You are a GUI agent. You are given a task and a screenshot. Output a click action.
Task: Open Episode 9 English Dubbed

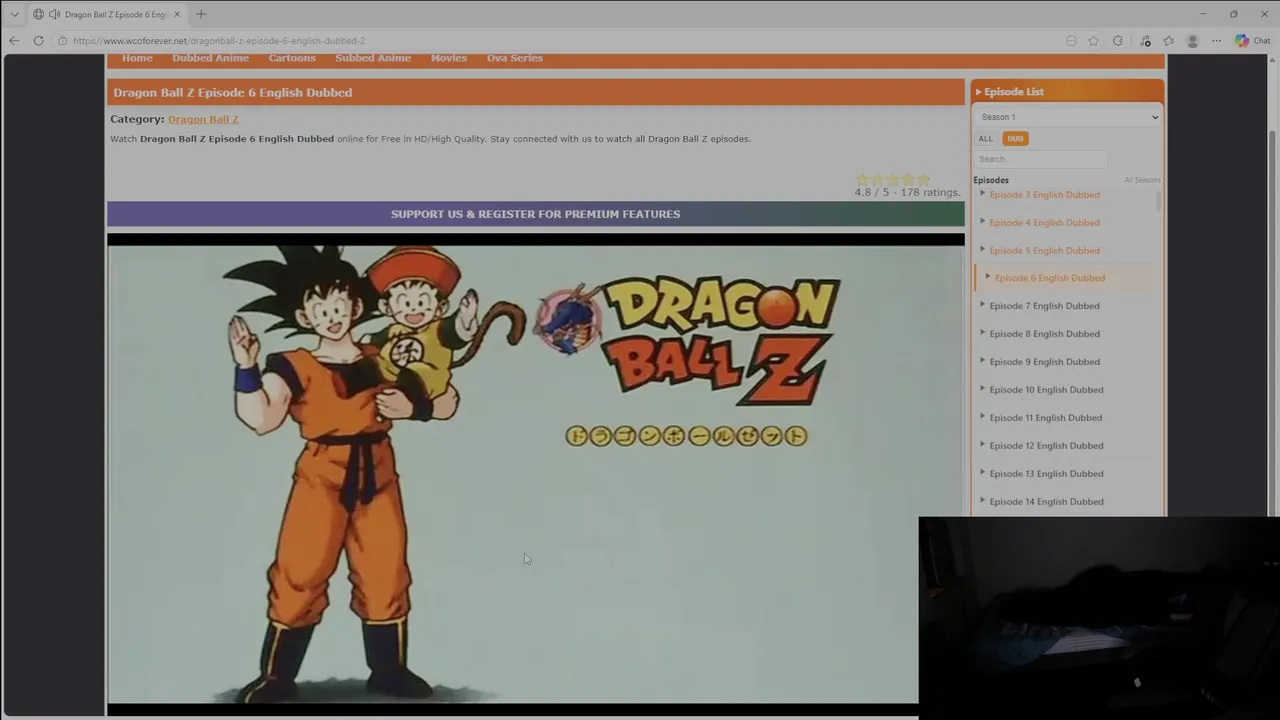[x=1044, y=362]
